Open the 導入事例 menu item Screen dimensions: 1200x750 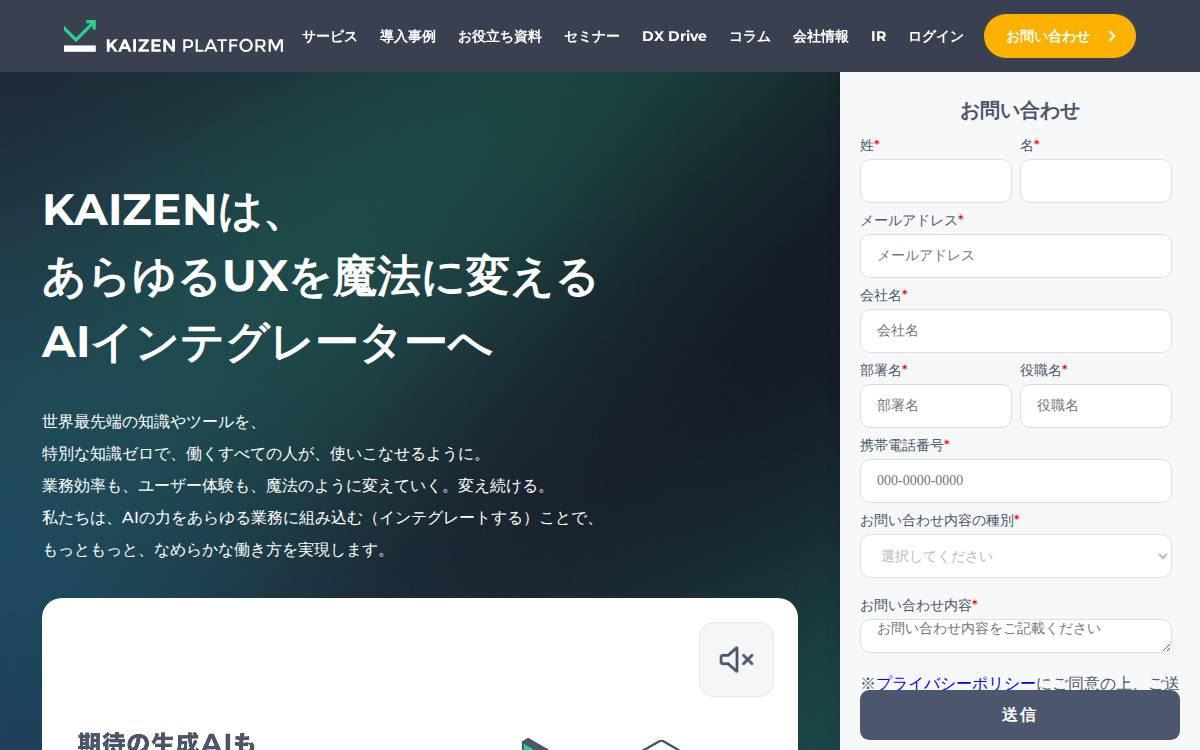pyautogui.click(x=407, y=36)
